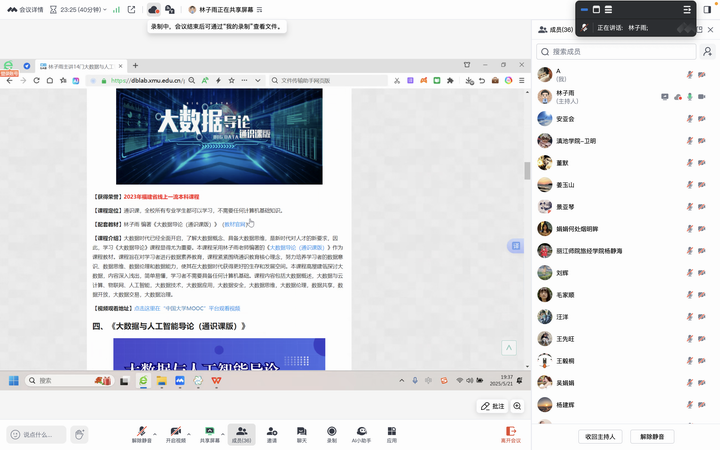Image resolution: width=720 pixels, height=450 pixels.
Task: Click the cloud recording icon on 林子雨 row
Action: 678,97
